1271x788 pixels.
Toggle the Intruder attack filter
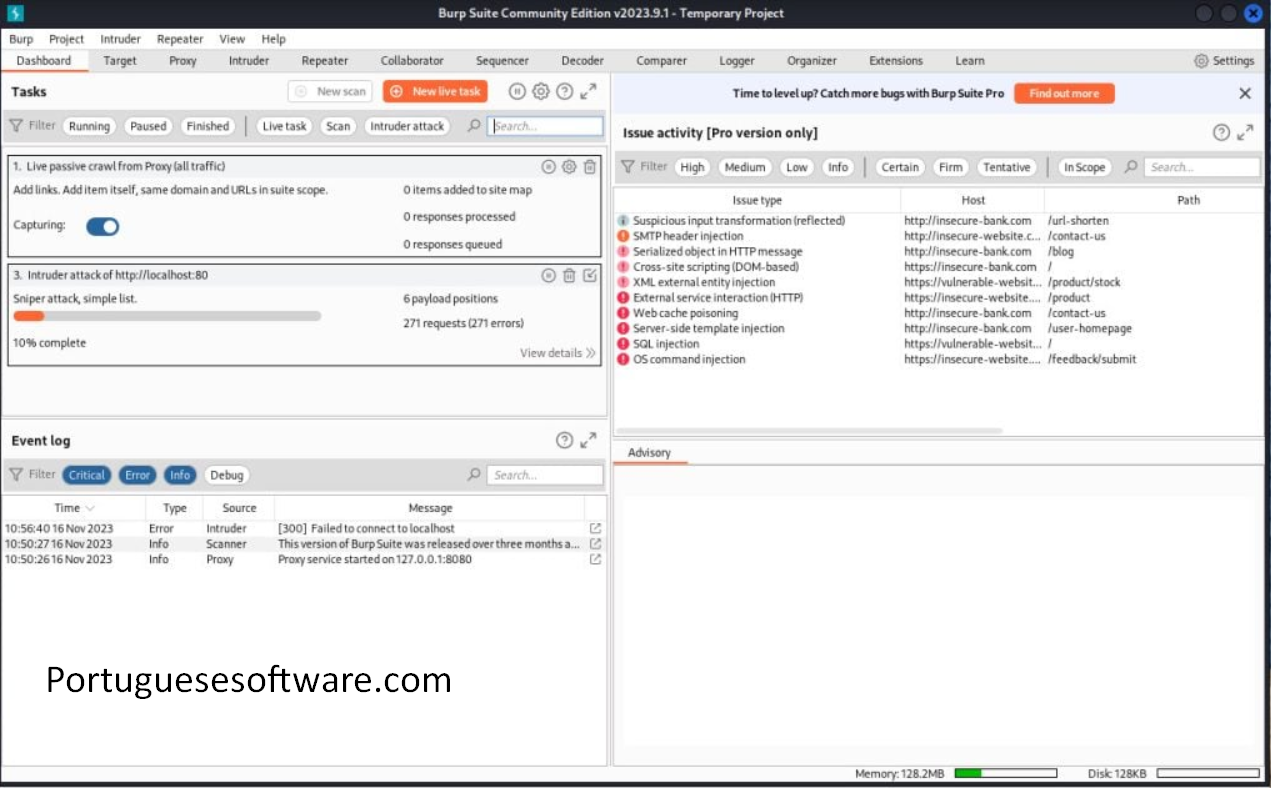(x=407, y=126)
